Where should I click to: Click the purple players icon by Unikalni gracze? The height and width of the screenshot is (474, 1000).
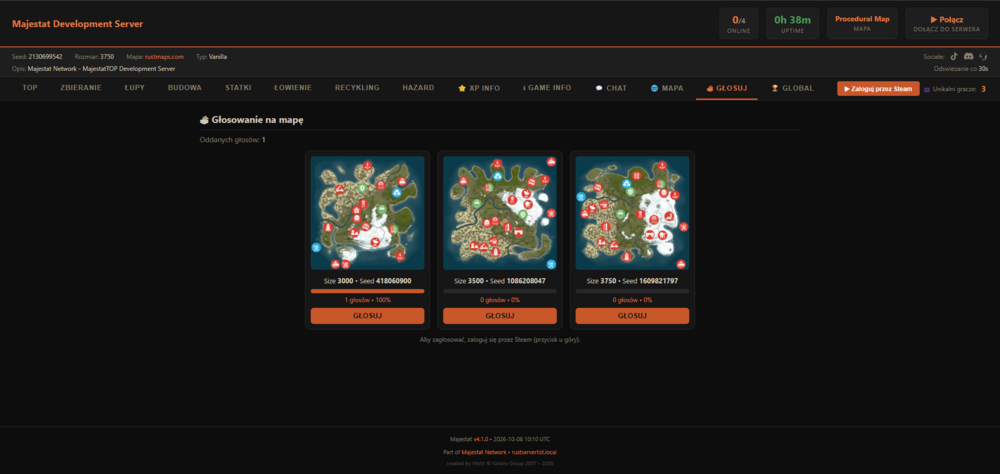(927, 89)
